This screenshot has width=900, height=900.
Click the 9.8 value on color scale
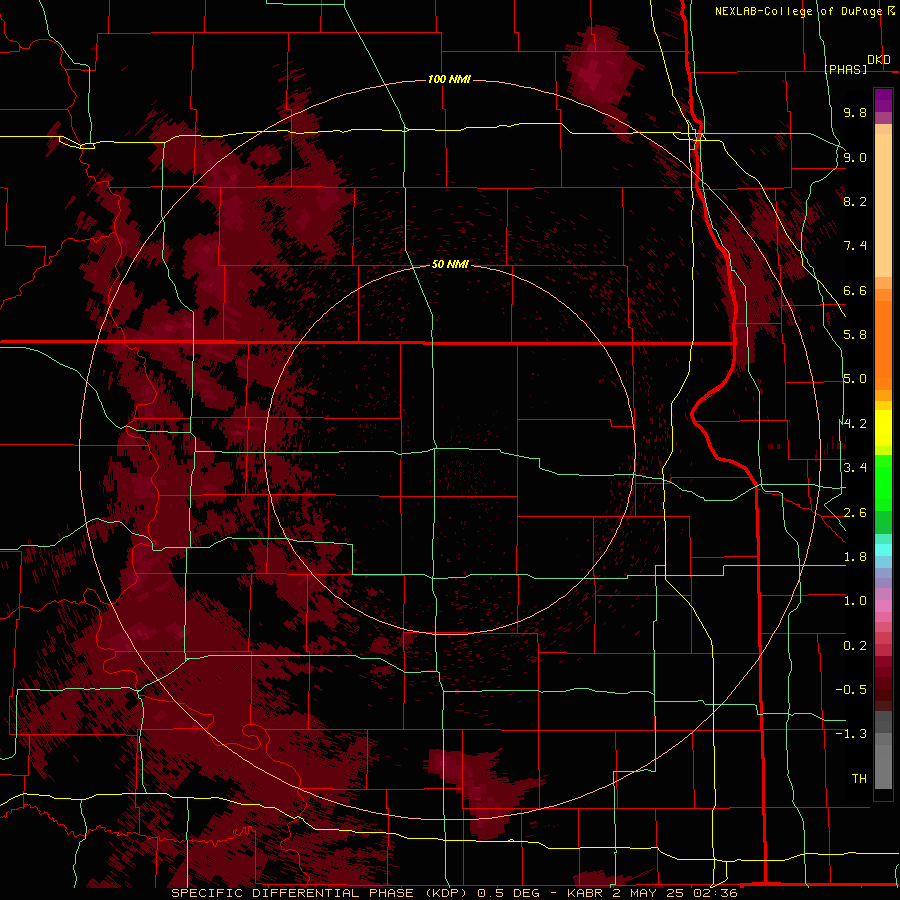click(x=855, y=112)
